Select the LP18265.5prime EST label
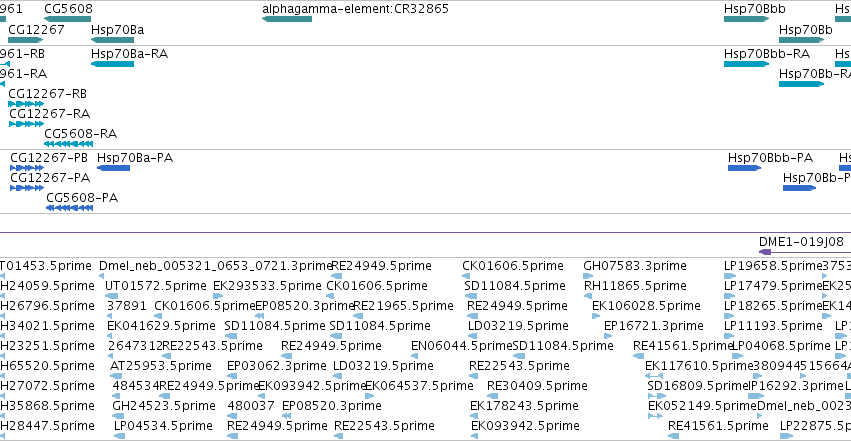Viewport: 851px width, 441px height. [x=773, y=306]
